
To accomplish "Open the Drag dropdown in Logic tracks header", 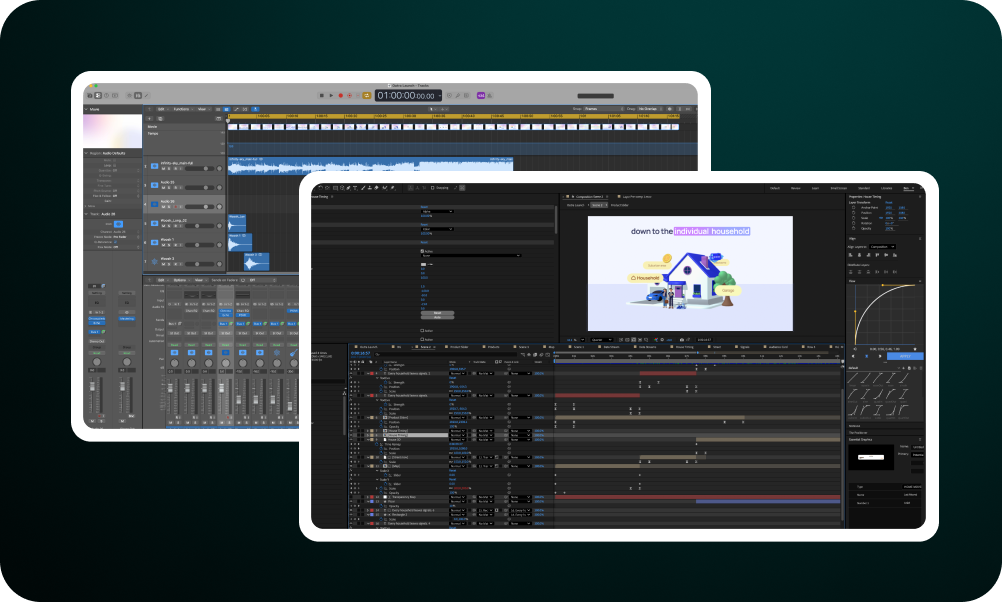I will 650,109.
